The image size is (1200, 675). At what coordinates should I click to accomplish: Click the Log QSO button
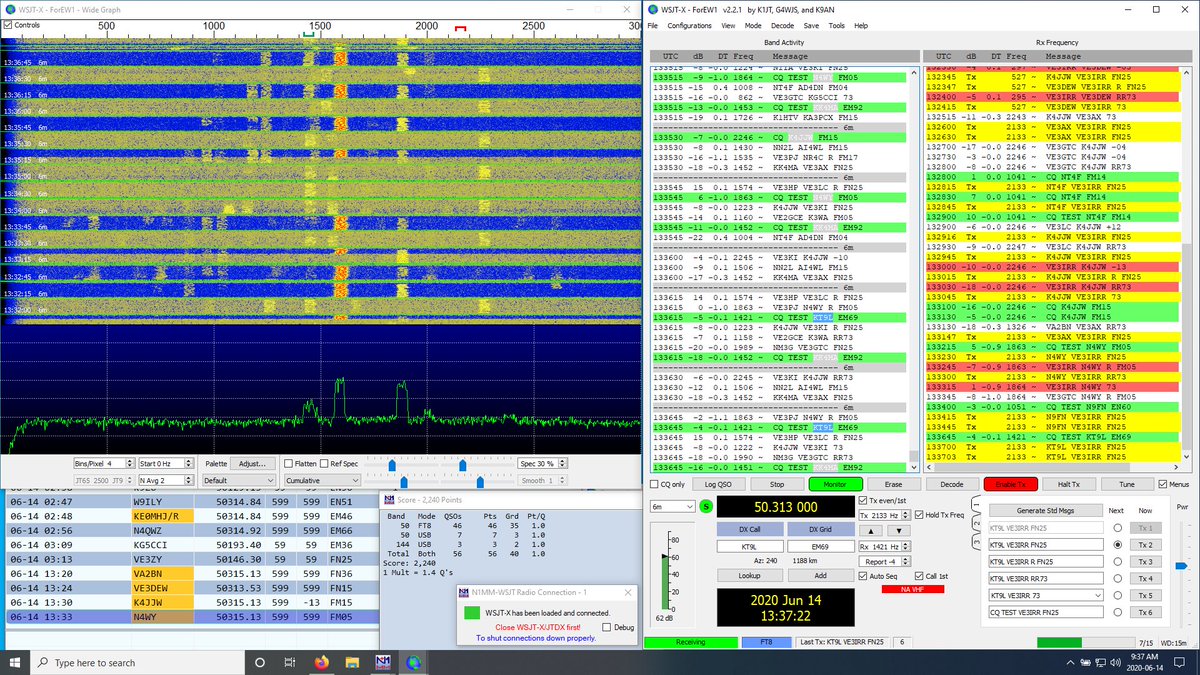(x=718, y=484)
